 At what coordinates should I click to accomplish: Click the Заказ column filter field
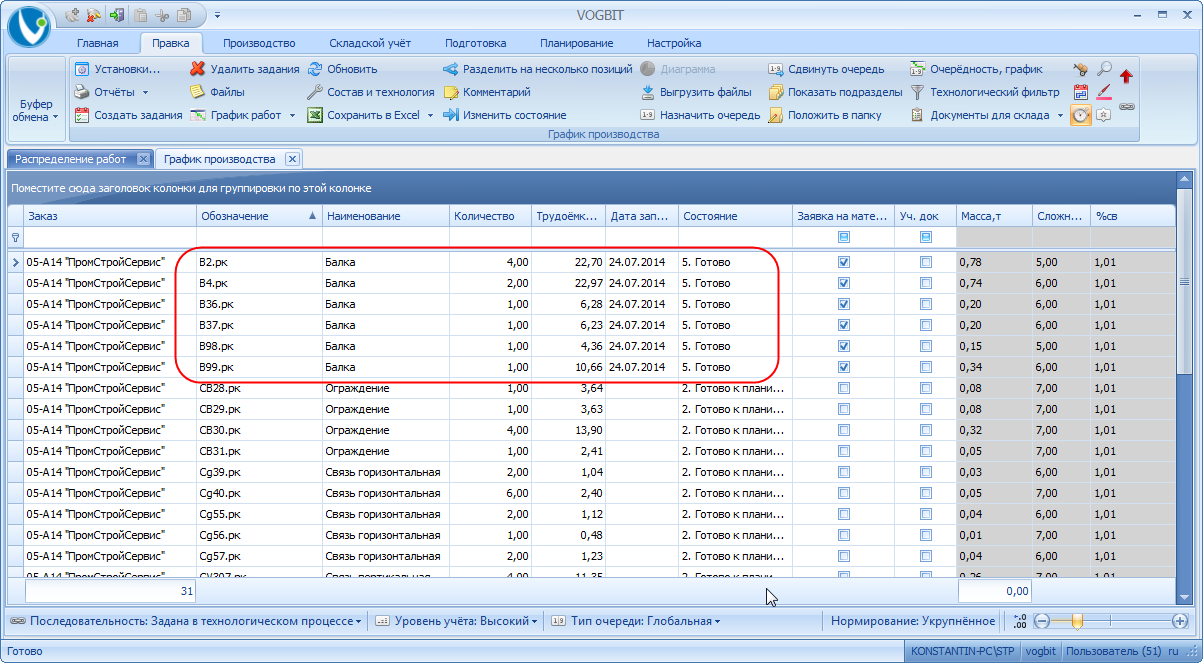point(110,238)
